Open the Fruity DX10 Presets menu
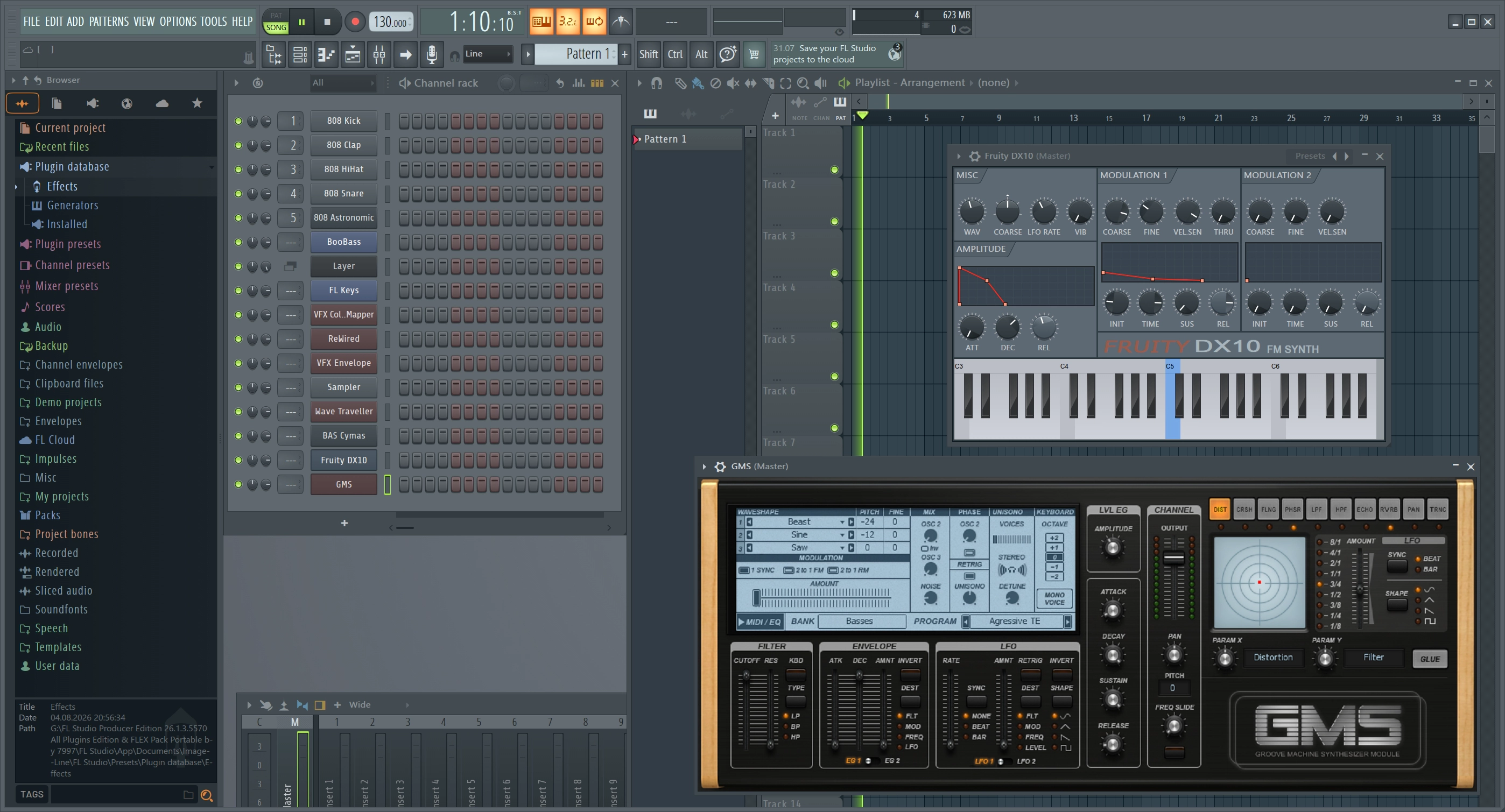This screenshot has width=1505, height=812. tap(1310, 156)
